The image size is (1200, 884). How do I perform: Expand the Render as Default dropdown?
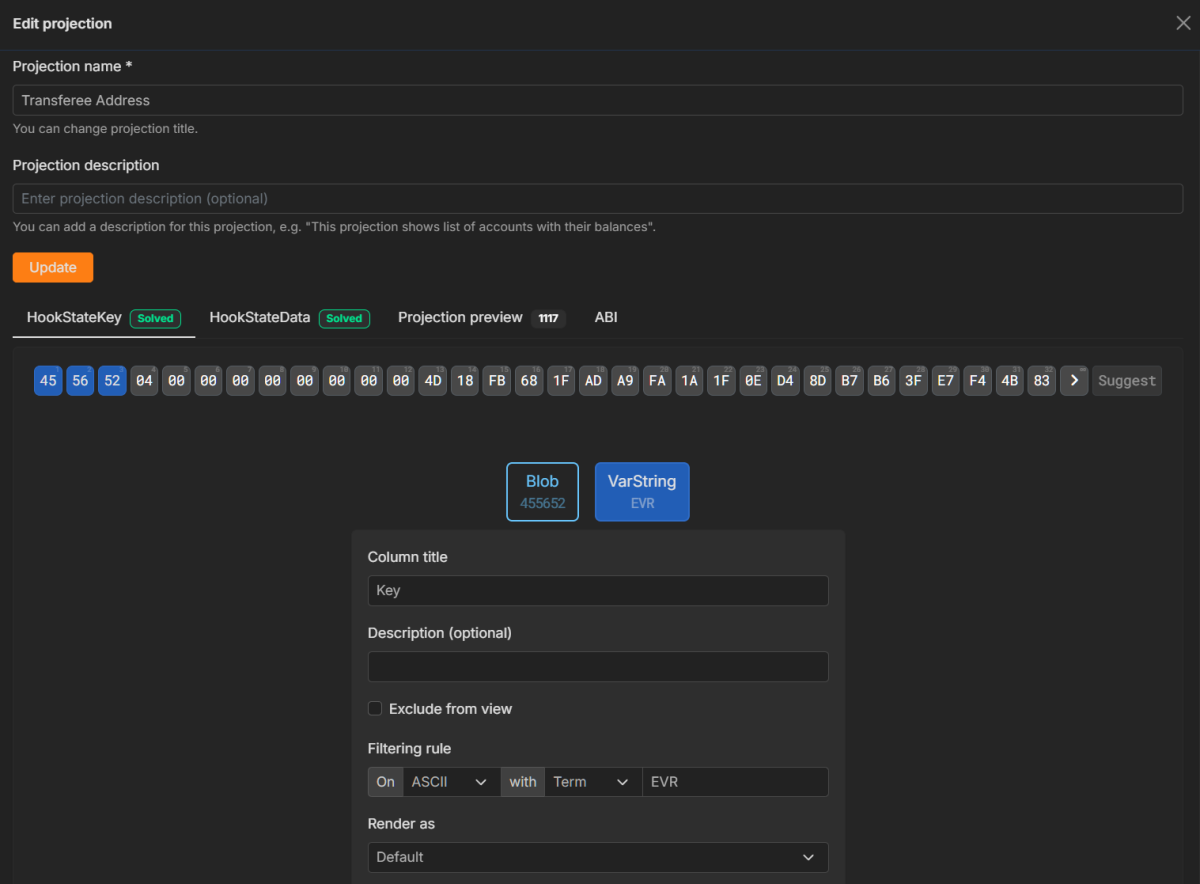[x=598, y=857]
